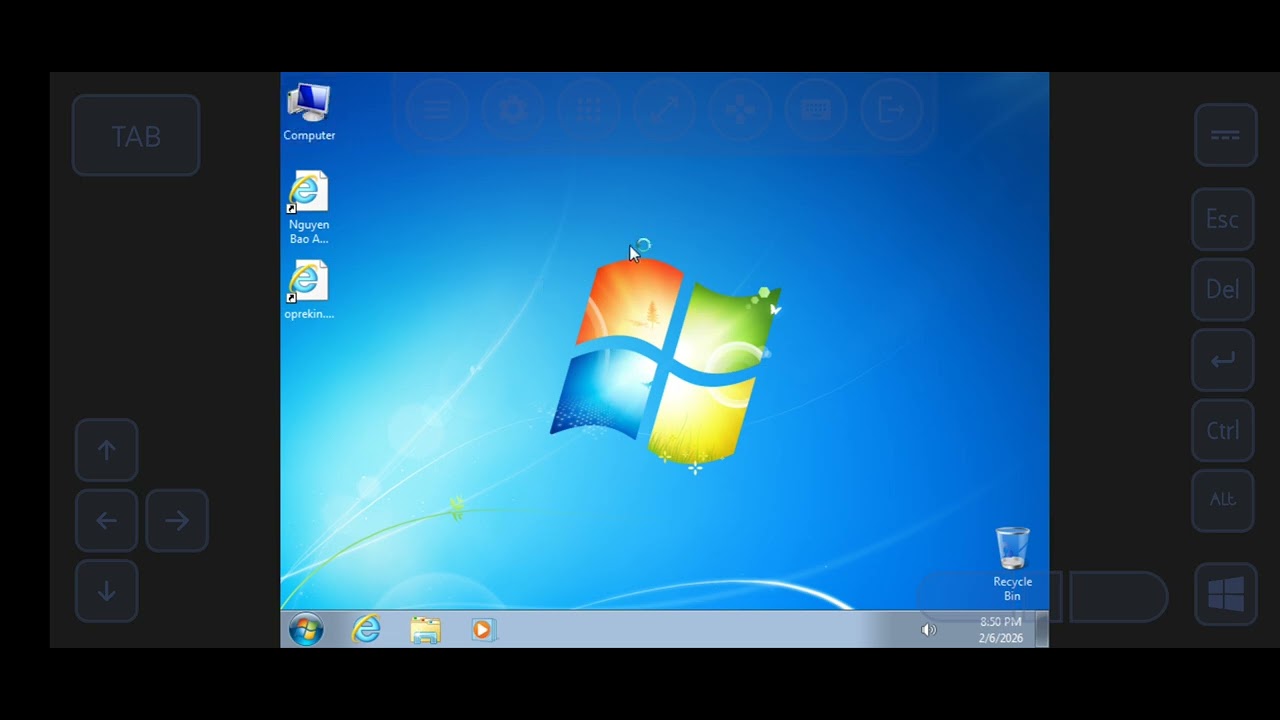
Task: Tap the Alt overlay key
Action: 1223,500
